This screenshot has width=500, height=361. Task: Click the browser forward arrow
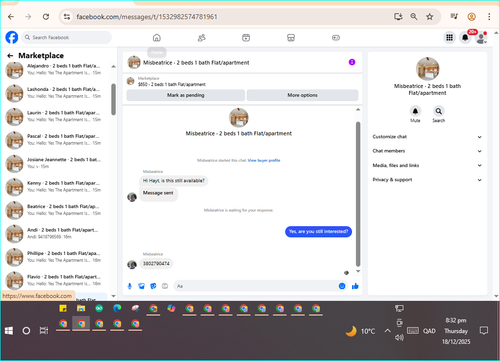[x=28, y=17]
